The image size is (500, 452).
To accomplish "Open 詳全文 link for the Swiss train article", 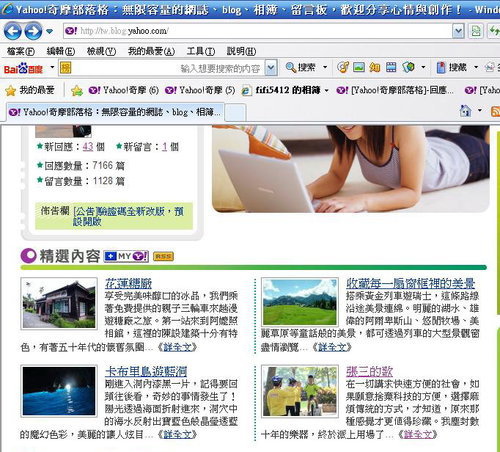I will pos(332,347).
